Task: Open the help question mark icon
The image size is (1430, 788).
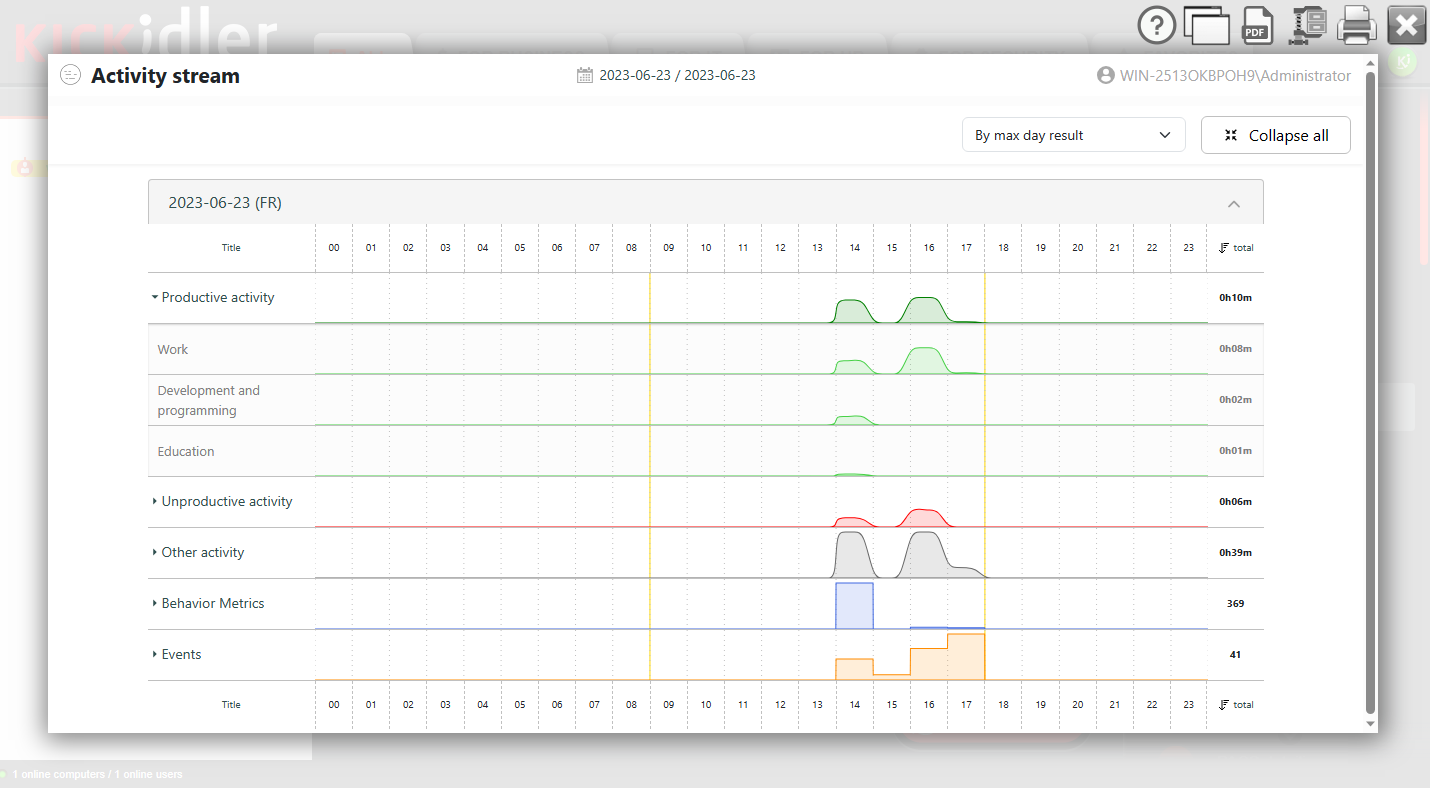Action: [1157, 25]
